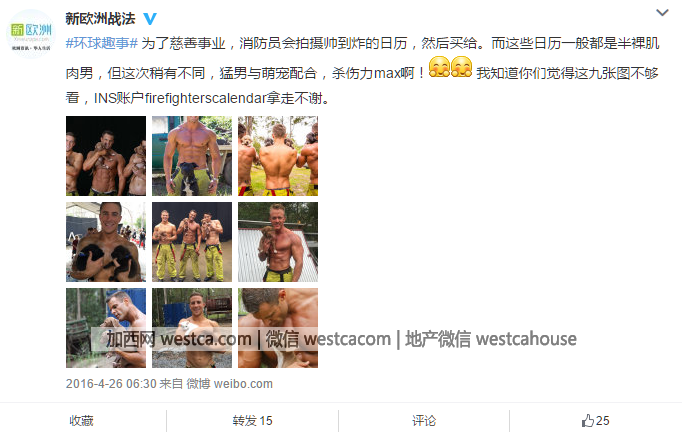This screenshot has width=682, height=437.
Task: Click the first smiling emoji
Action: (x=439, y=67)
